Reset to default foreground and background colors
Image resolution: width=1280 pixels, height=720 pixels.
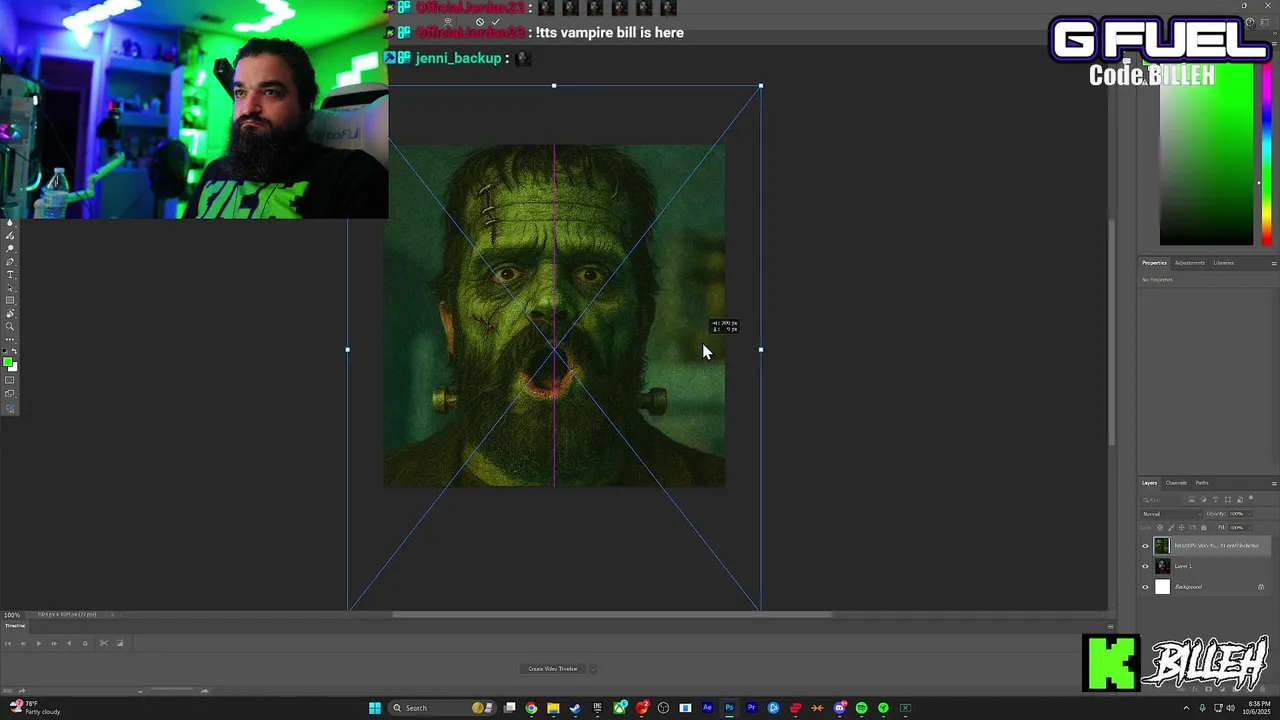click(5, 351)
